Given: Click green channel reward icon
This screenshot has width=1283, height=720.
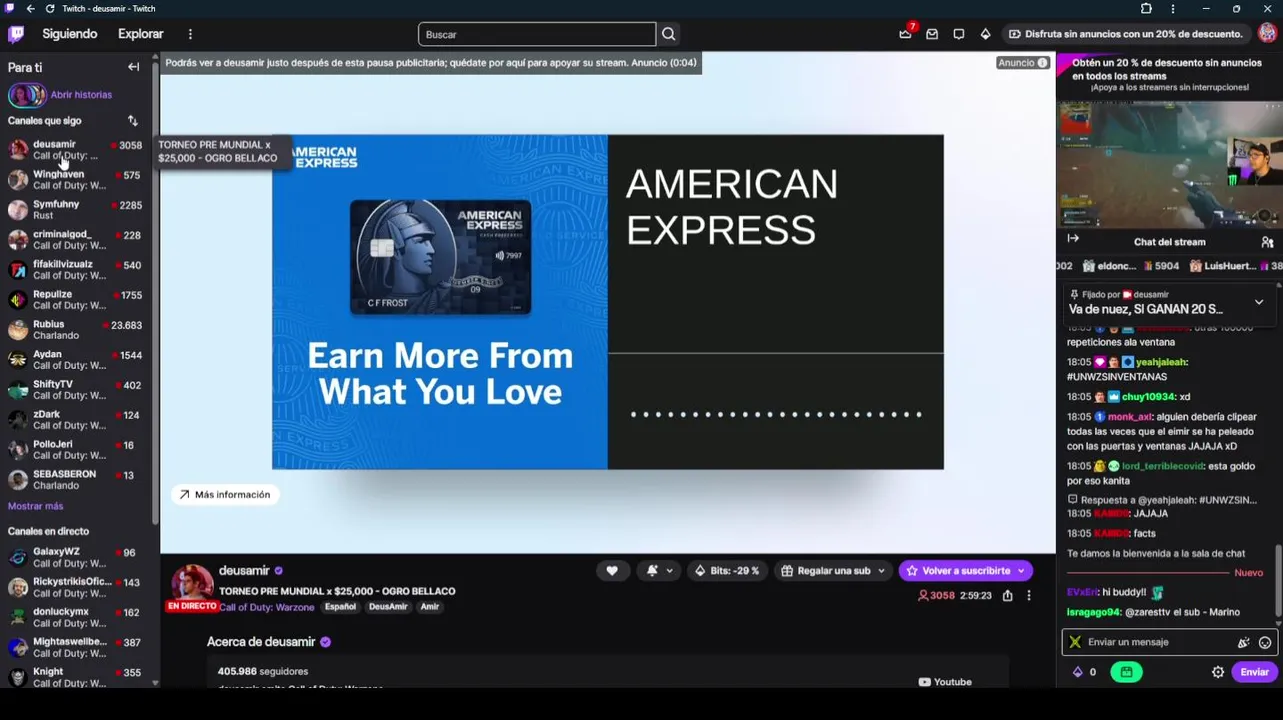Looking at the screenshot, I should click(x=1126, y=672).
